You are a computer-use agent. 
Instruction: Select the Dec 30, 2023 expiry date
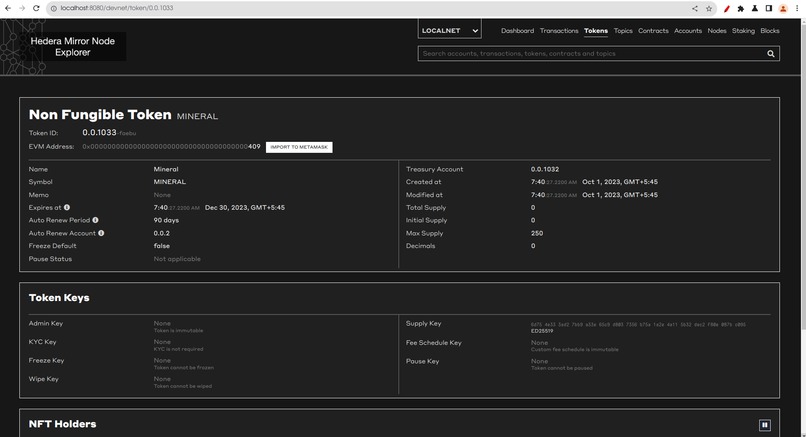point(245,208)
